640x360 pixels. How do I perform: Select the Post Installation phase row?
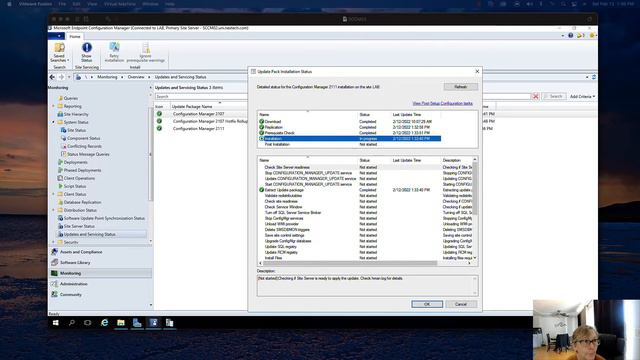[x=349, y=144]
